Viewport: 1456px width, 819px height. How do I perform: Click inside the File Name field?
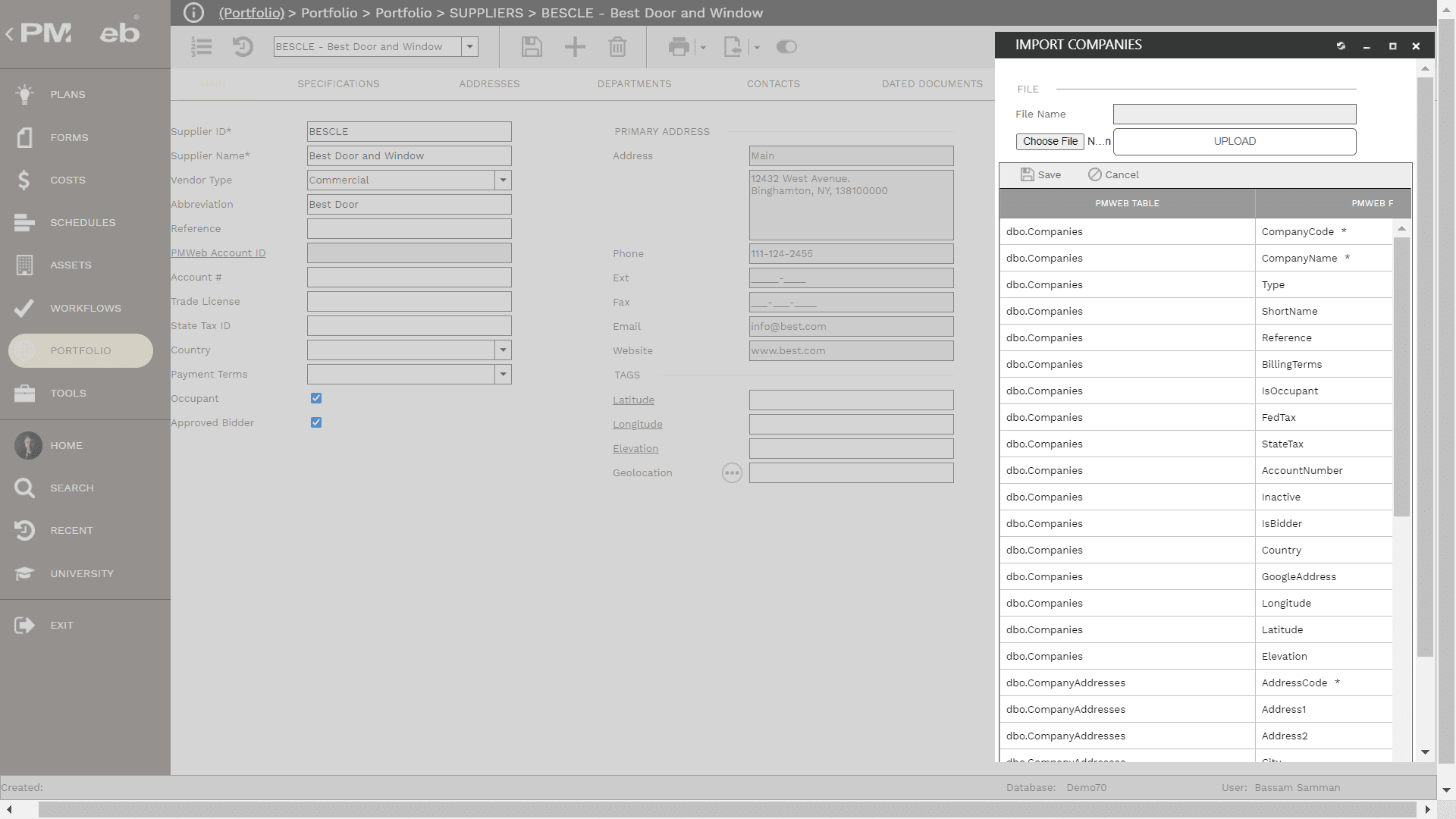click(x=1234, y=114)
